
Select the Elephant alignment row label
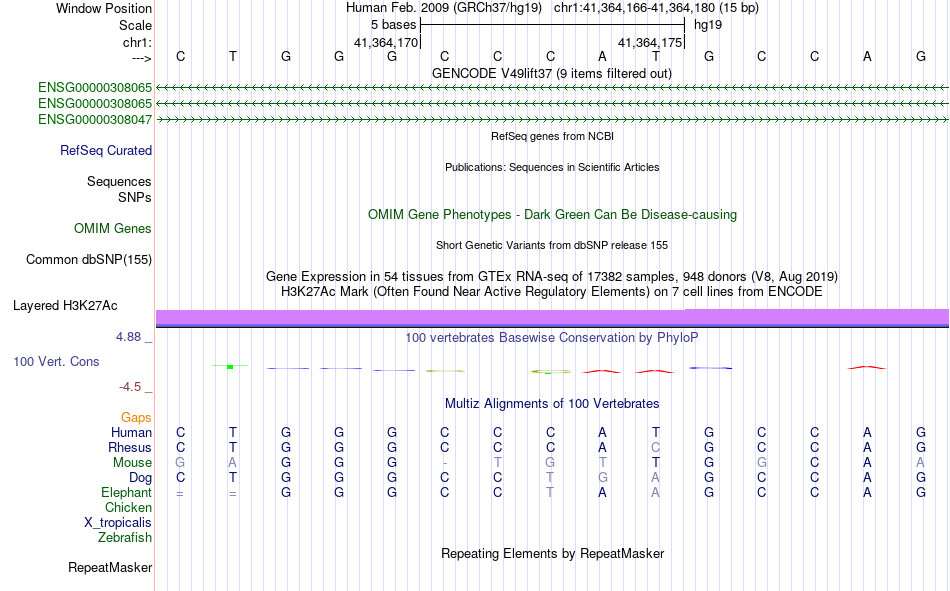127,492
